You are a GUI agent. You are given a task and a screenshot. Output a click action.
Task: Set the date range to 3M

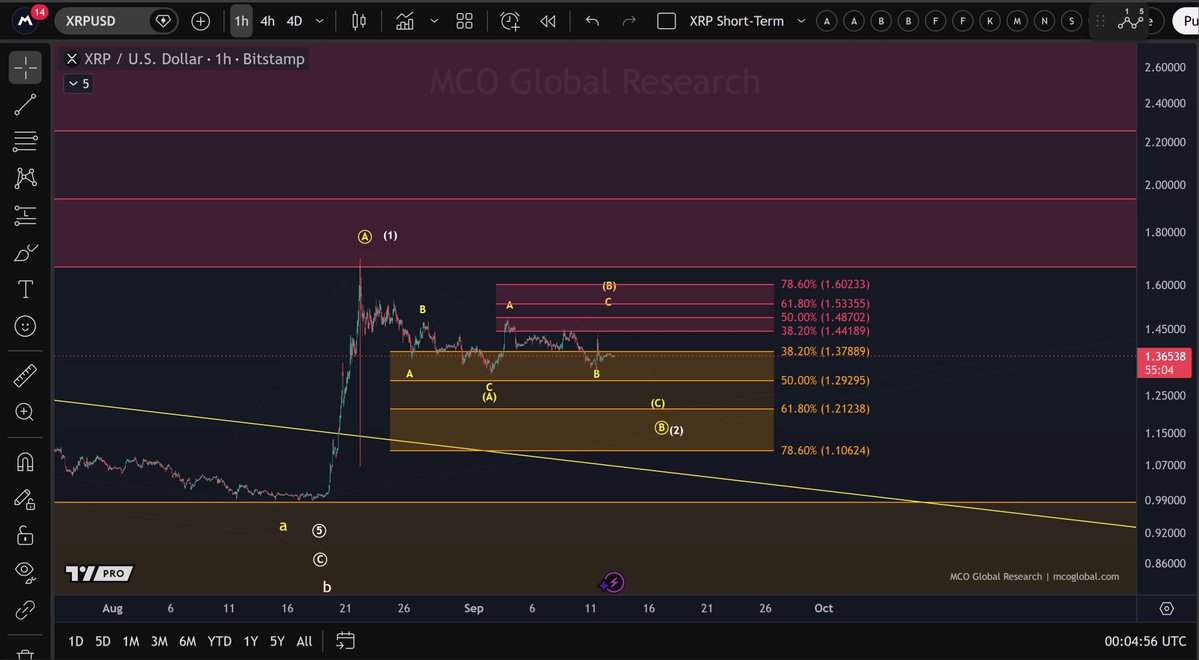[x=159, y=641]
